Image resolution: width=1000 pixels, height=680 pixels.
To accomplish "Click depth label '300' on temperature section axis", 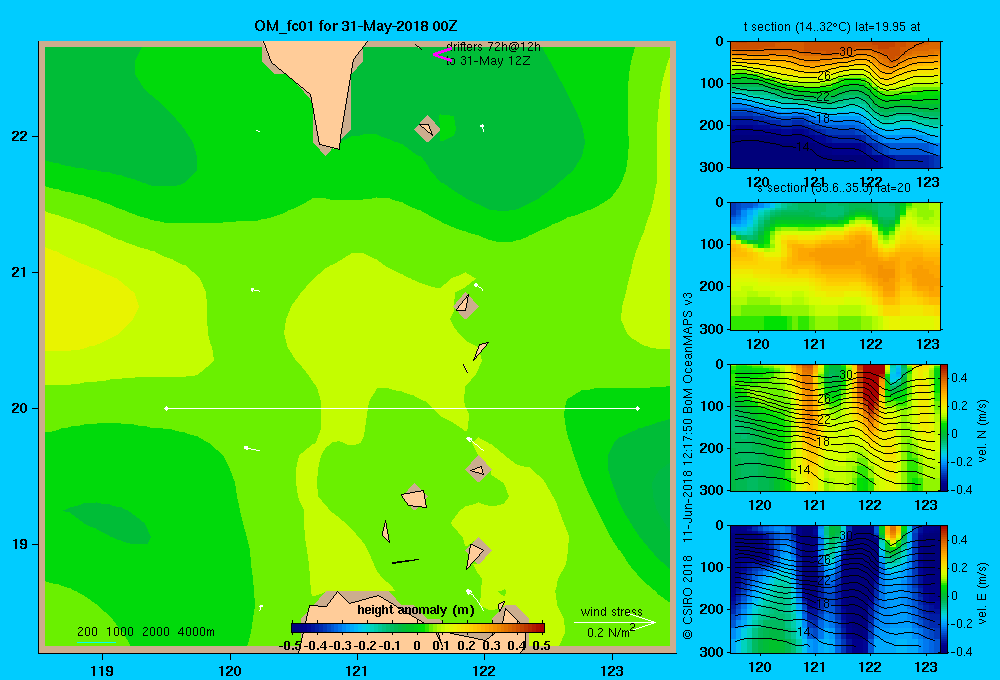I will pyautogui.click(x=712, y=167).
